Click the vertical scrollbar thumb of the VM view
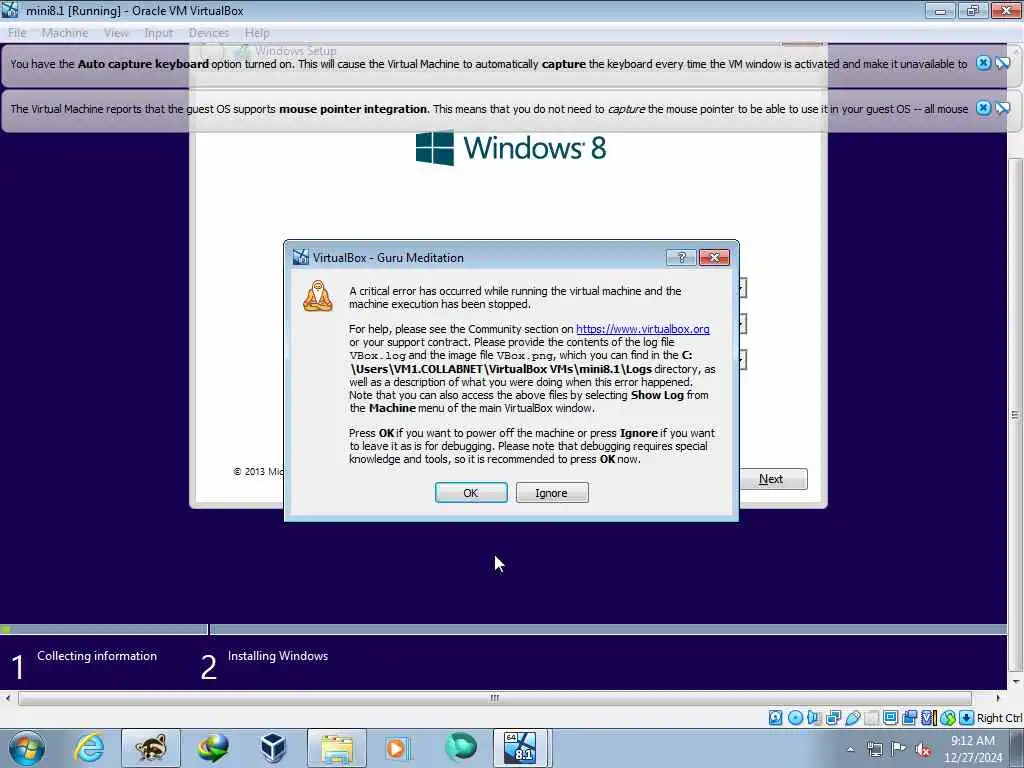This screenshot has height=768, width=1024. 1015,415
